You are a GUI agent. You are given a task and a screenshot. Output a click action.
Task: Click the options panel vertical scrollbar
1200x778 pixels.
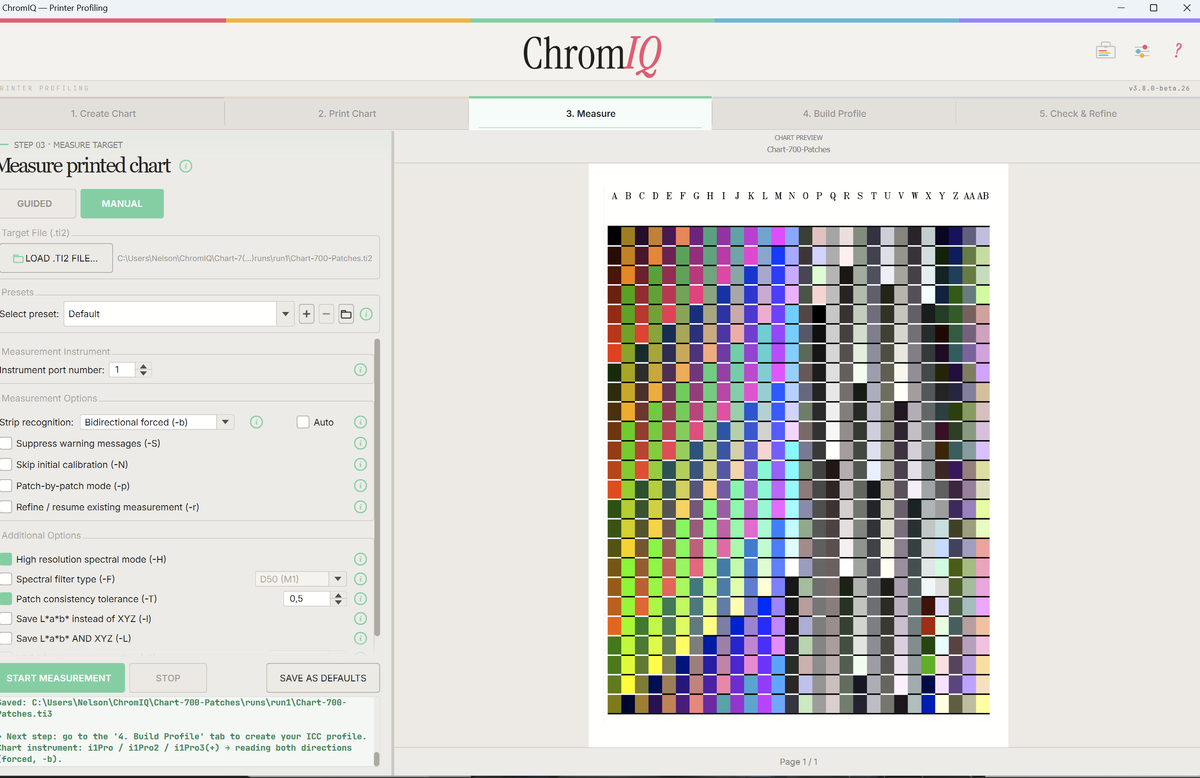pyautogui.click(x=377, y=487)
